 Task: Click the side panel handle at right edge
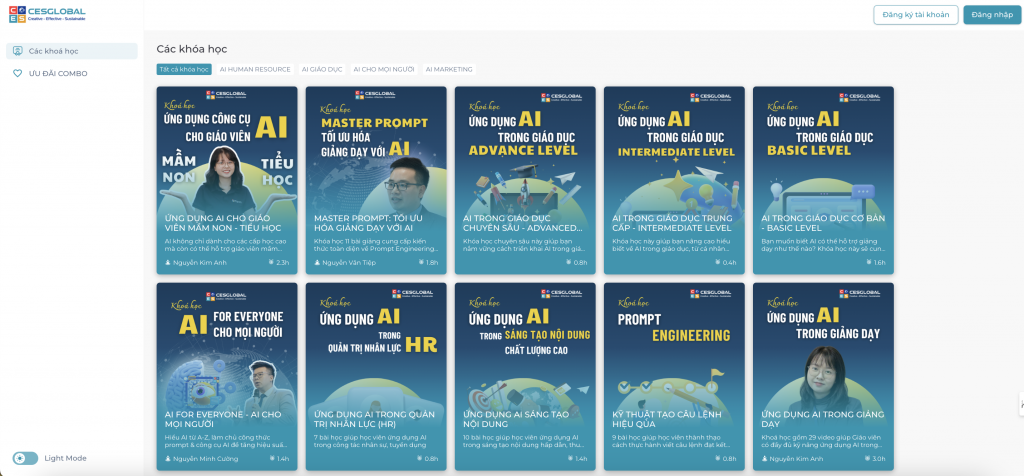(1021, 404)
